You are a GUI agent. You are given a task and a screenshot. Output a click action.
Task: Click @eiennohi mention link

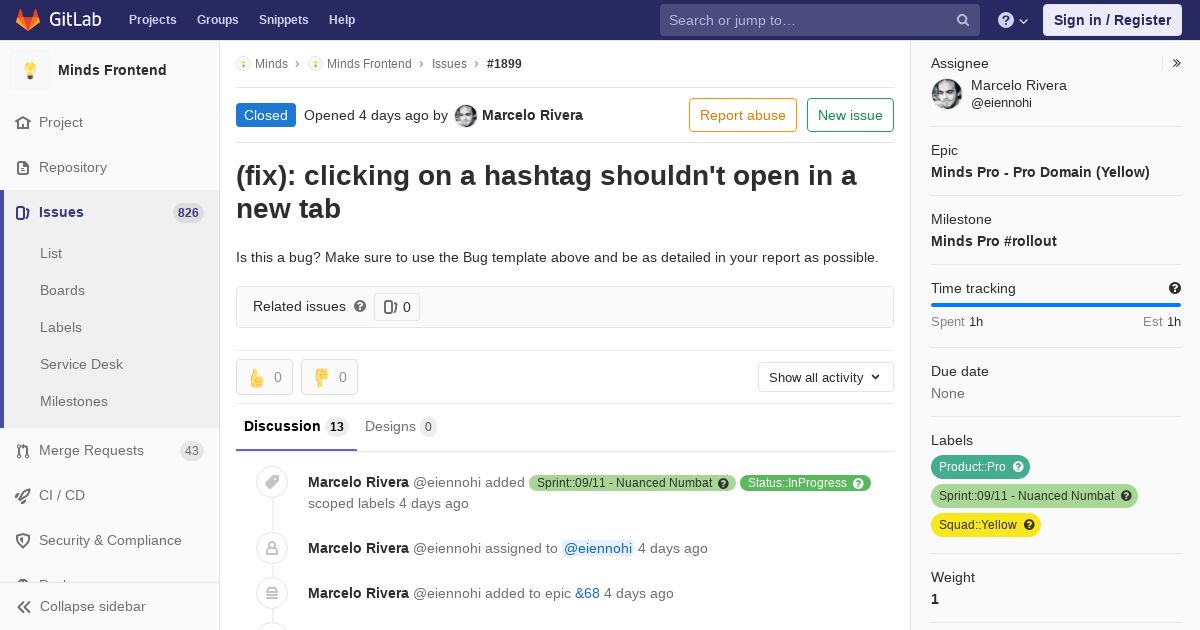point(598,548)
